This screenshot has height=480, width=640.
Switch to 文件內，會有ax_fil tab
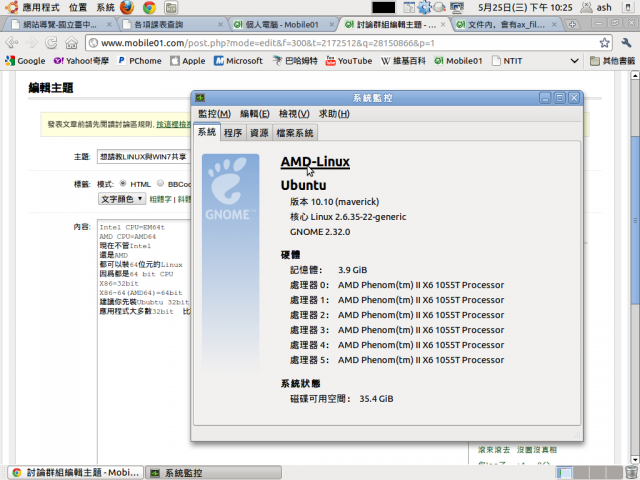pos(506,25)
